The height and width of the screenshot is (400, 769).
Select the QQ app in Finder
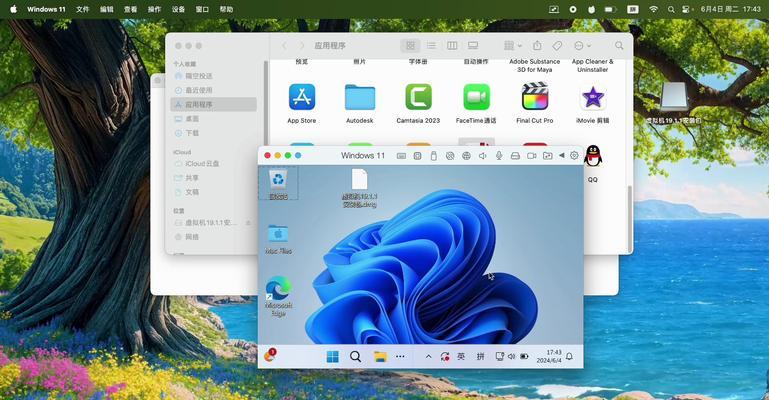(x=593, y=164)
